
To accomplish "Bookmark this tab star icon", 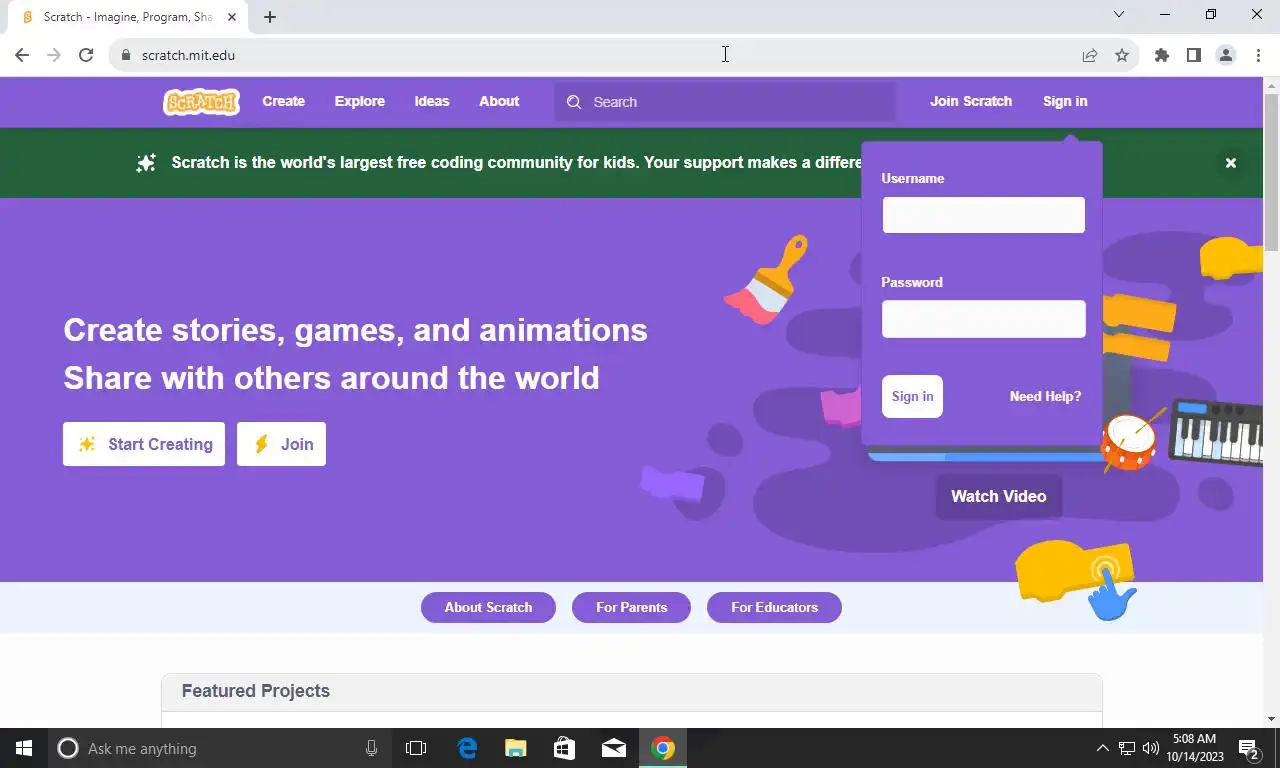I will (x=1122, y=55).
